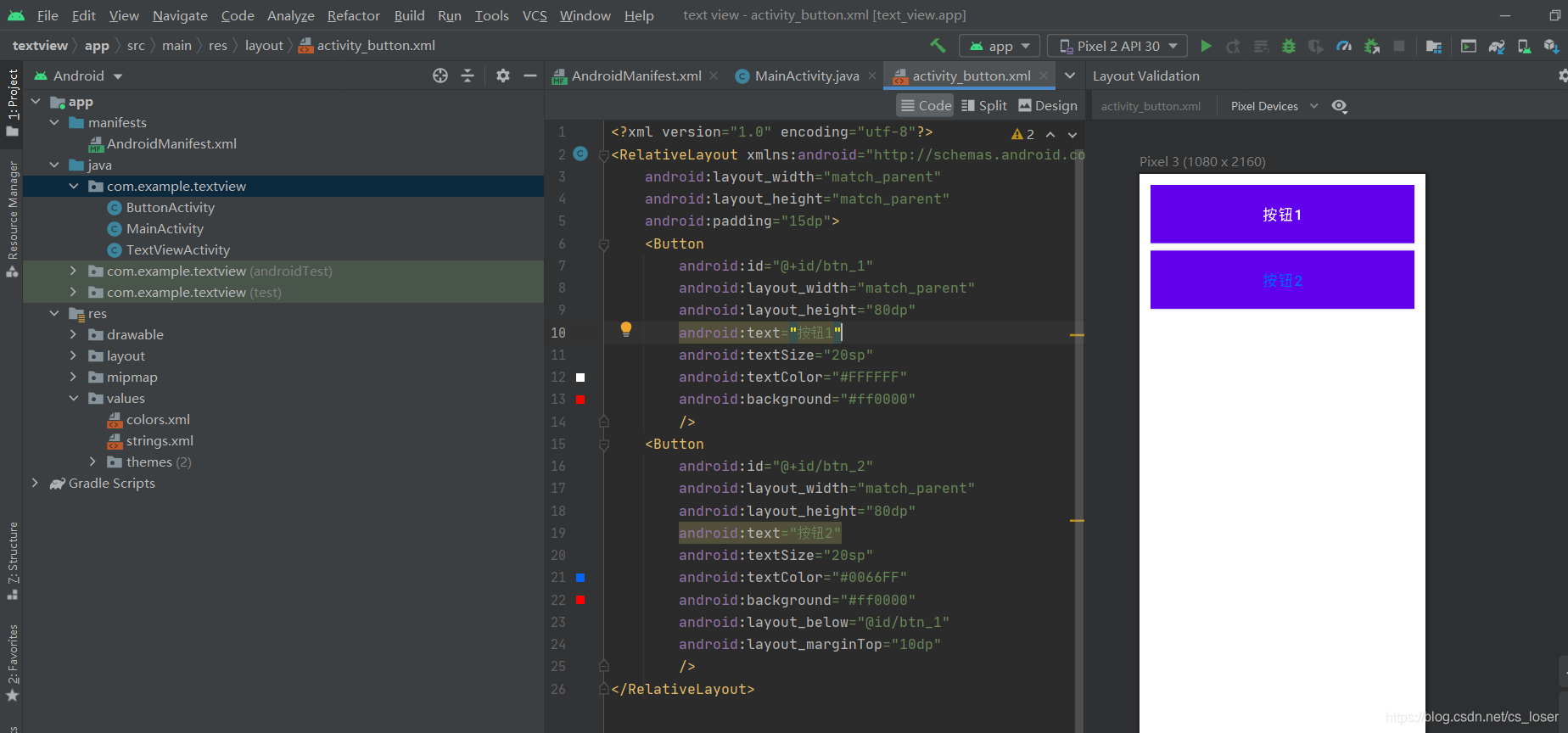Open the File menu
The image size is (1568, 733).
(x=48, y=15)
